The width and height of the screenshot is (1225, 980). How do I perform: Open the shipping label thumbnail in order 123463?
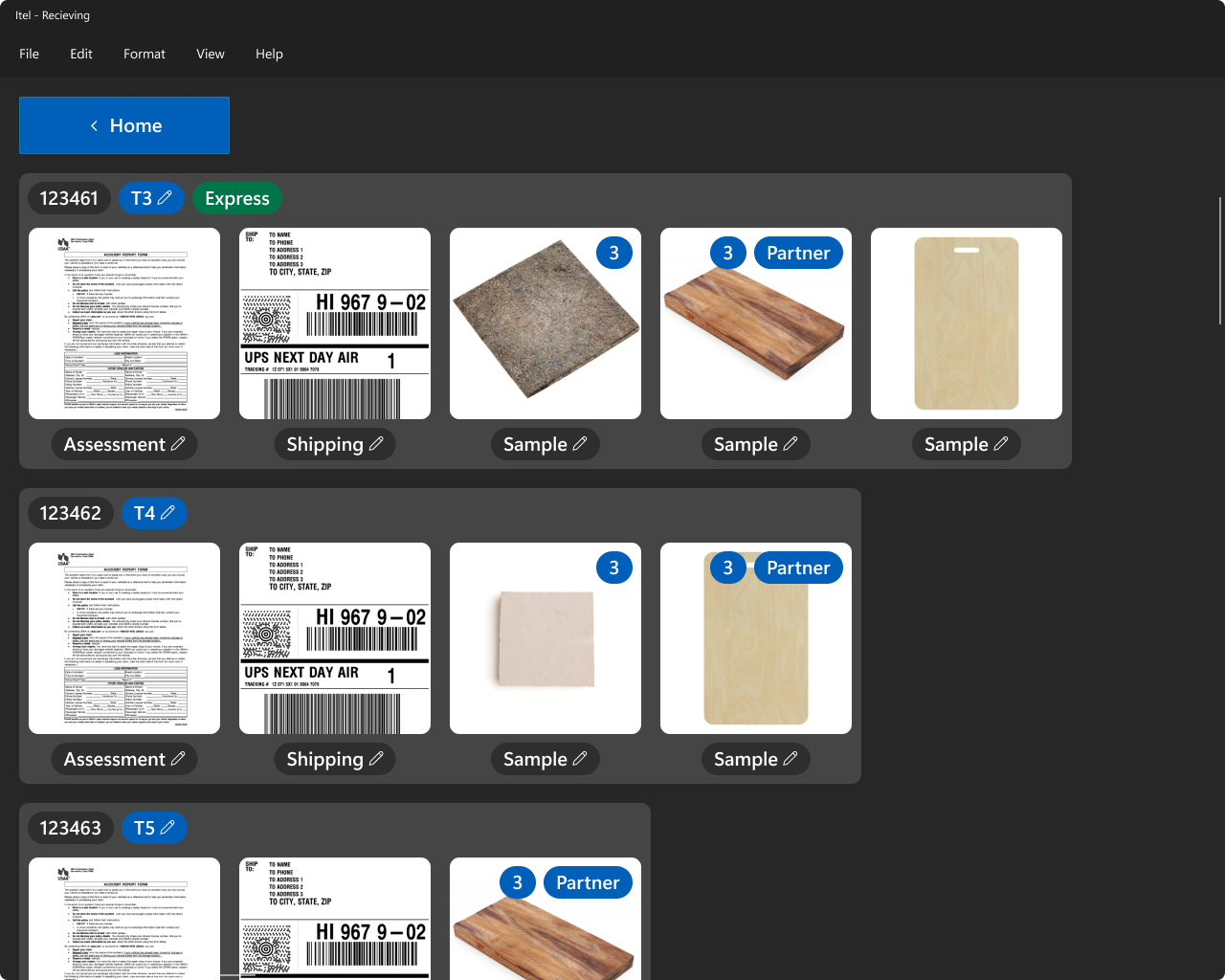point(335,919)
